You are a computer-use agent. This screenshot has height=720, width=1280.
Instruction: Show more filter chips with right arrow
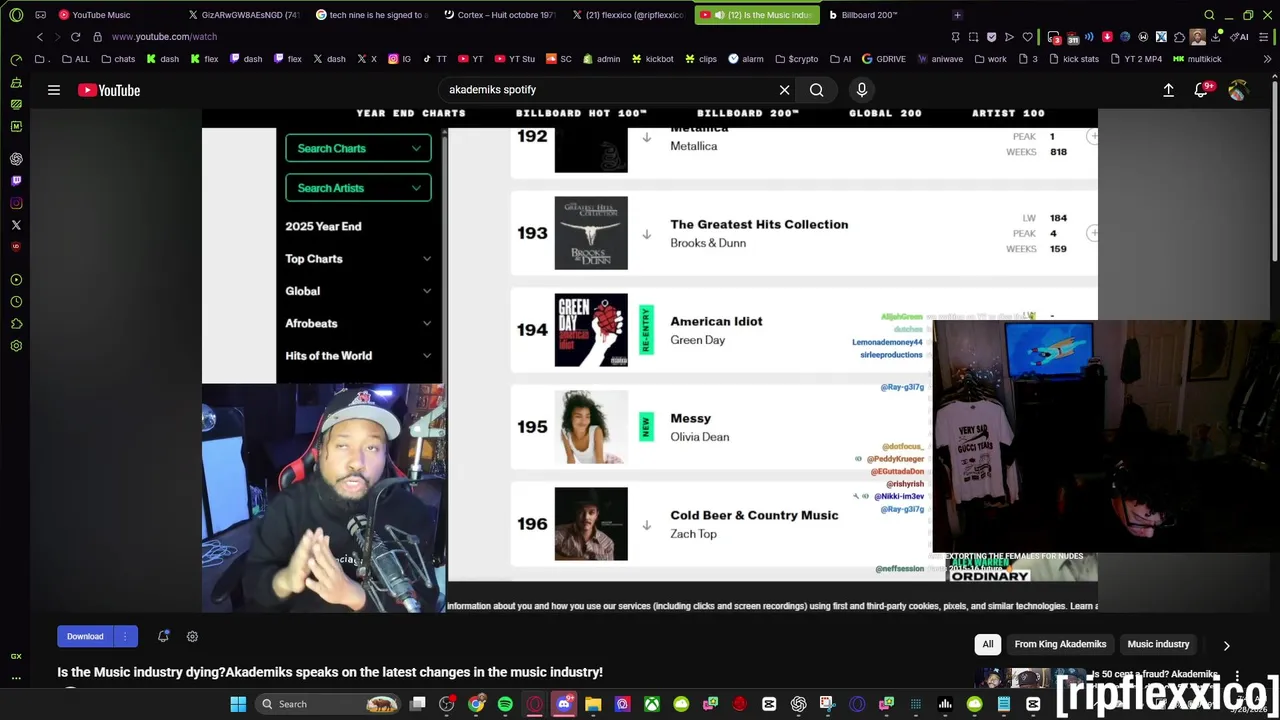point(1226,645)
